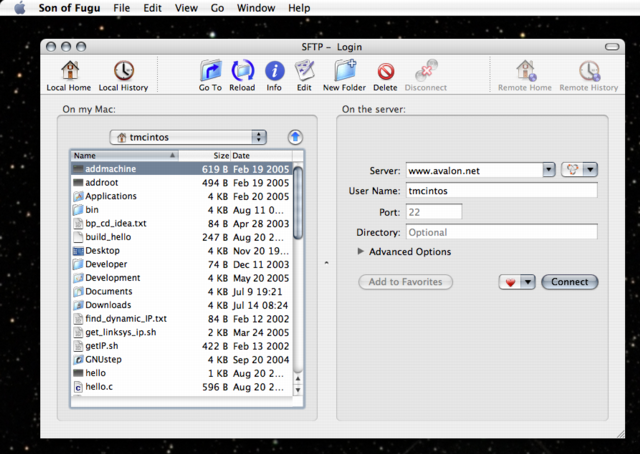Click into the User Name field

click(x=502, y=191)
